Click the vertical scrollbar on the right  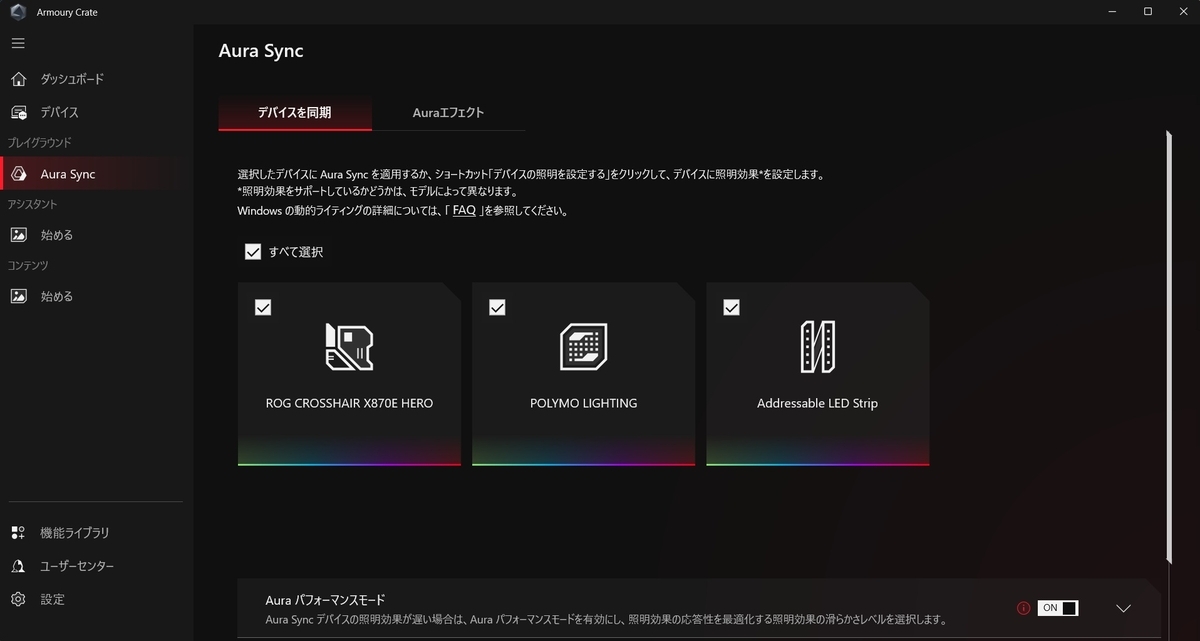click(x=1167, y=348)
